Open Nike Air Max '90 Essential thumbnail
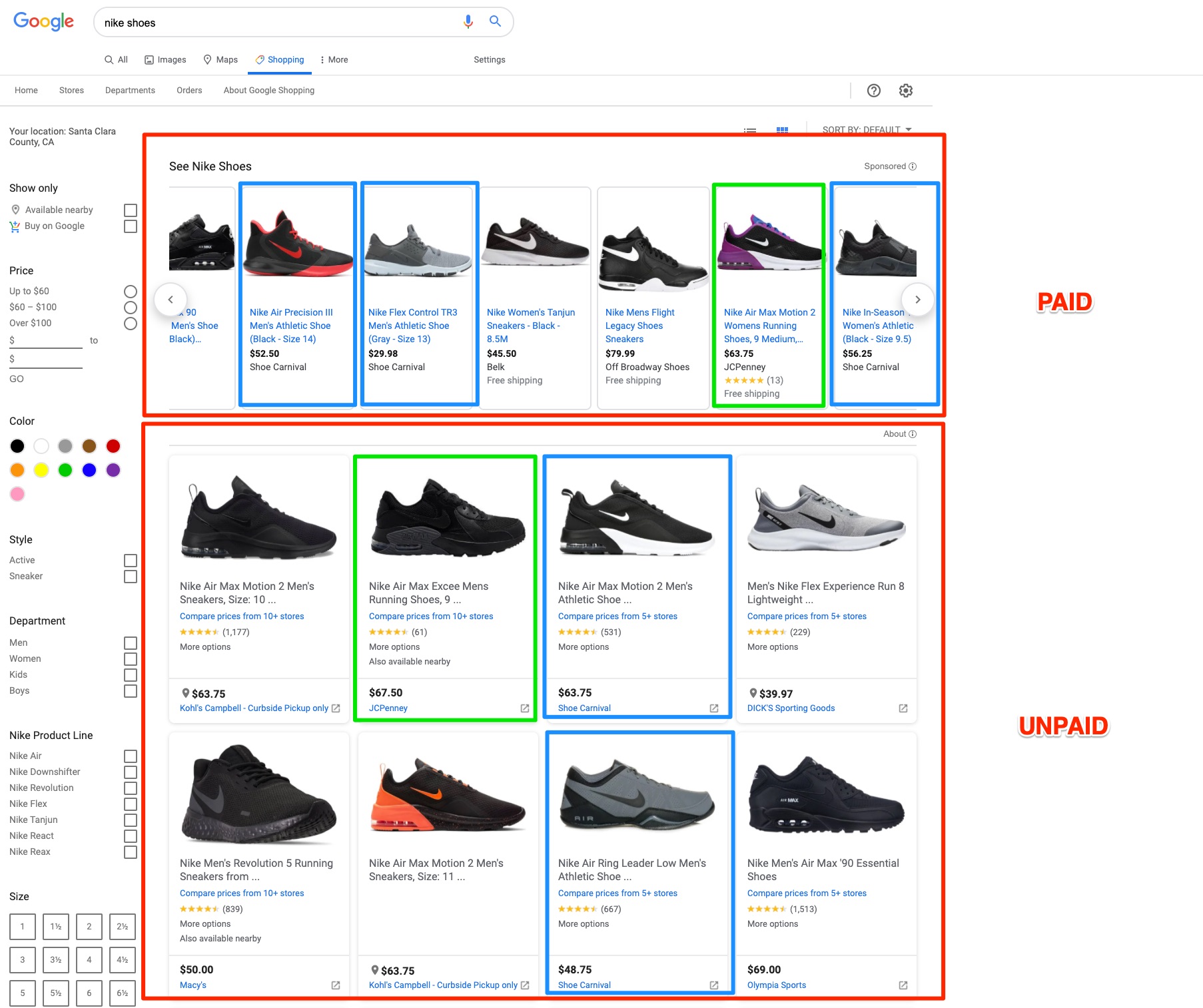 (827, 796)
